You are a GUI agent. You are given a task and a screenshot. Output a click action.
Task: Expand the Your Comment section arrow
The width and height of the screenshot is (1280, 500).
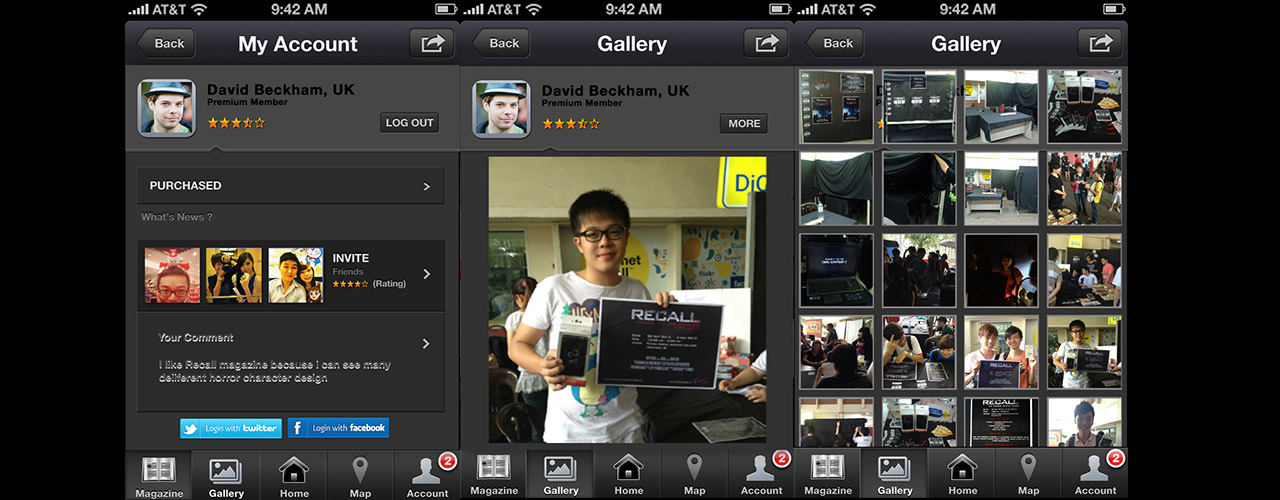tap(426, 344)
